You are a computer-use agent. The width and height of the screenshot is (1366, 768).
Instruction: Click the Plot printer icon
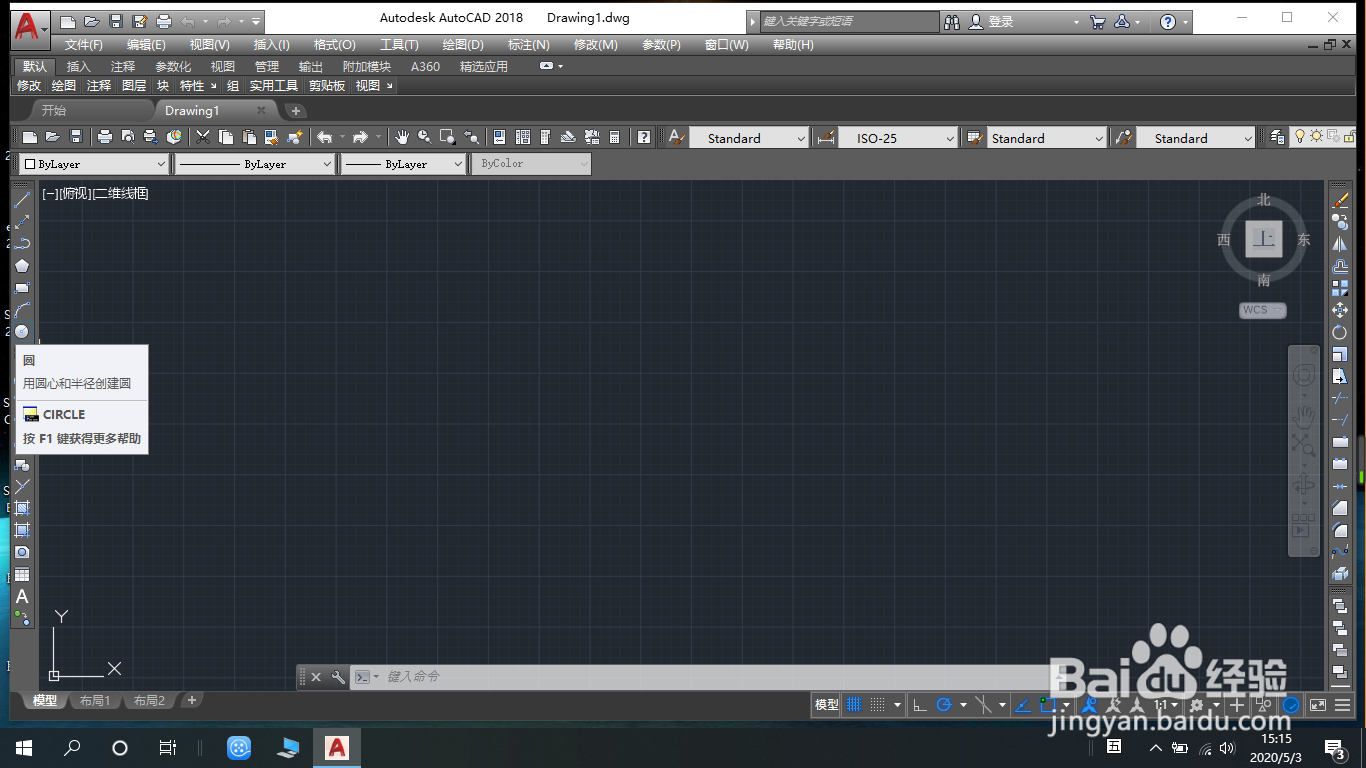(104, 138)
